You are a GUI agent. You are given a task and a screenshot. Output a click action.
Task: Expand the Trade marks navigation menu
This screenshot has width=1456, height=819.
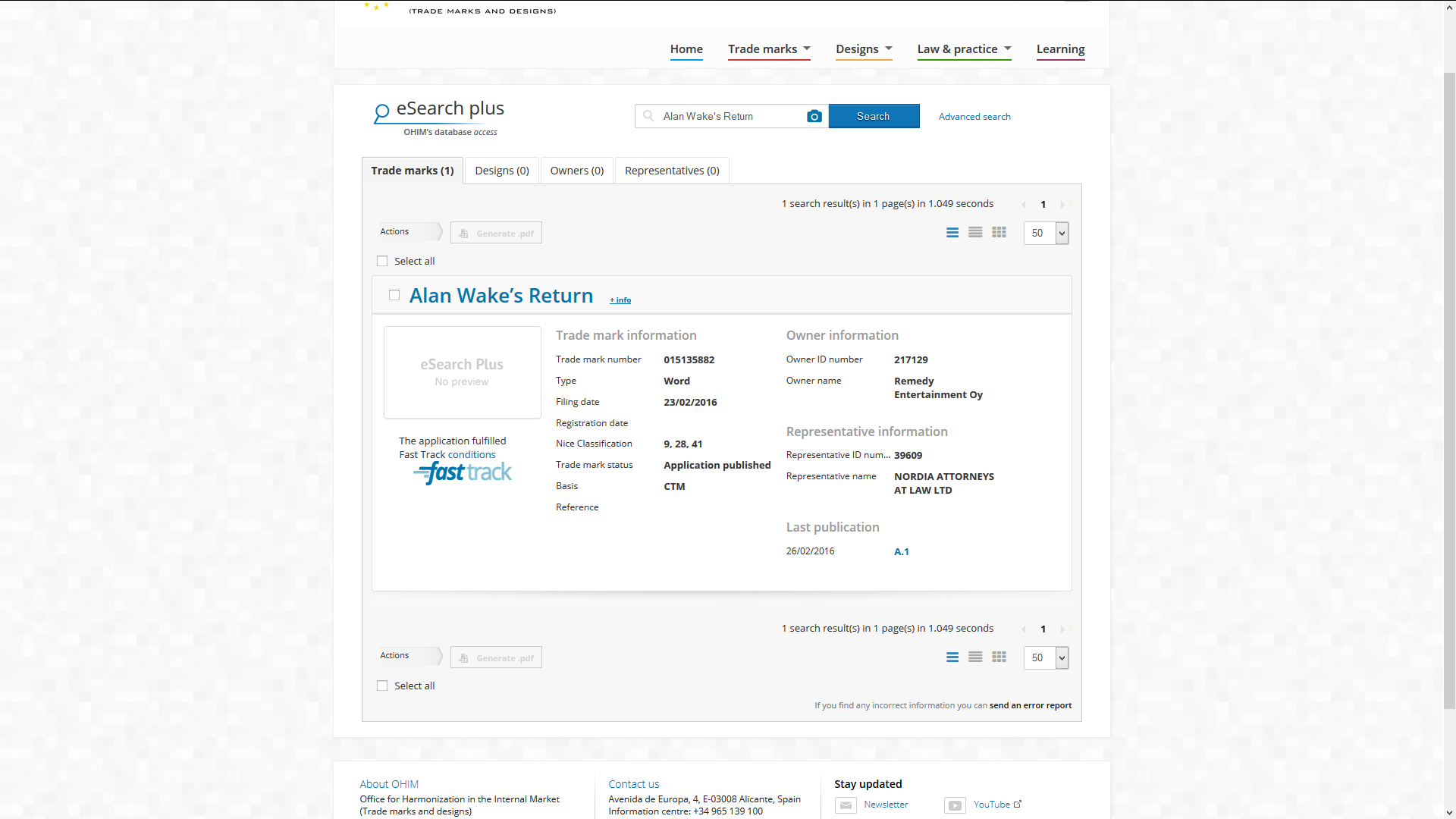[x=768, y=49]
